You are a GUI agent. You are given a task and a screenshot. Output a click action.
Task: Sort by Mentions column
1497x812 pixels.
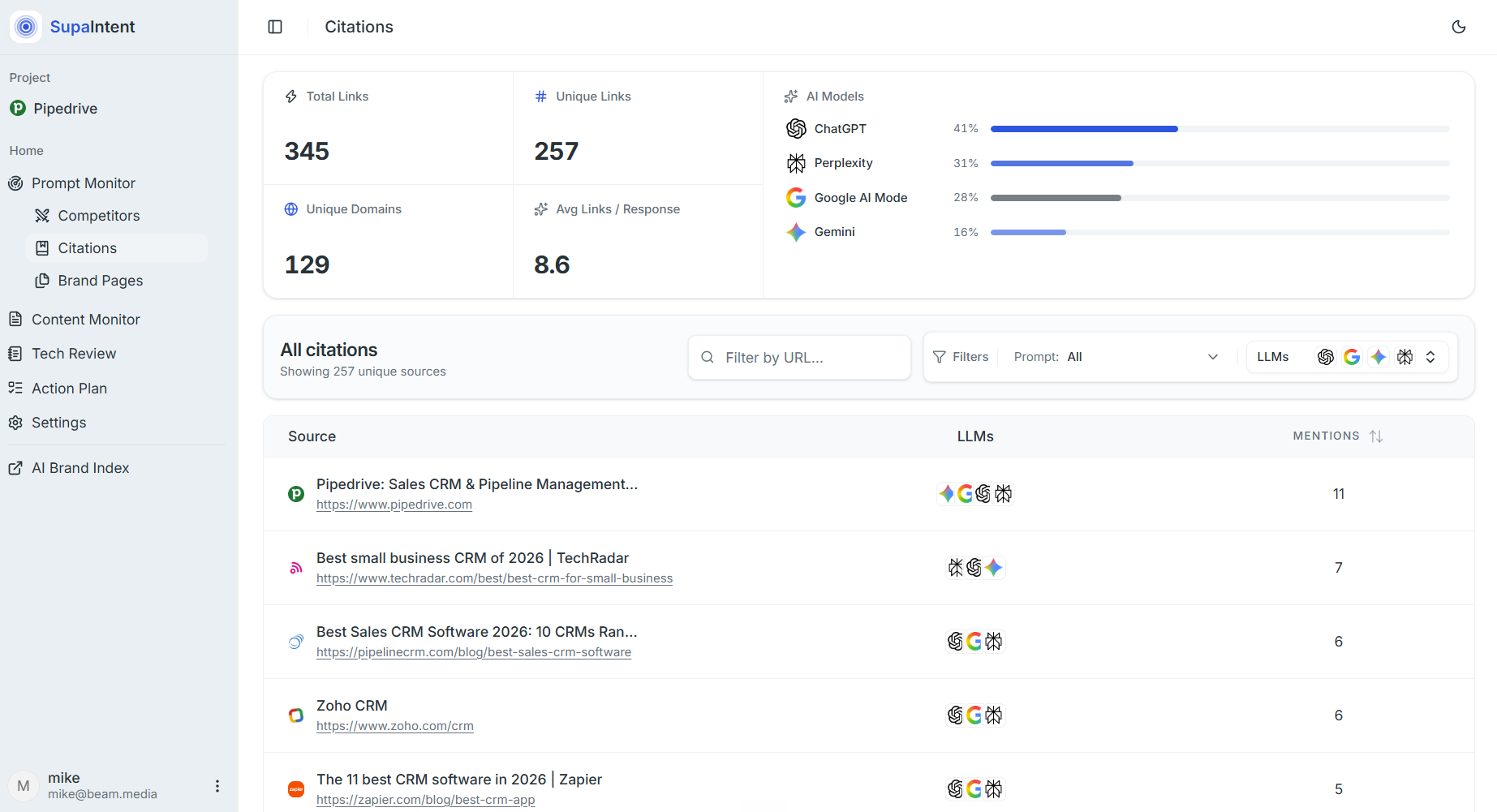coord(1338,436)
